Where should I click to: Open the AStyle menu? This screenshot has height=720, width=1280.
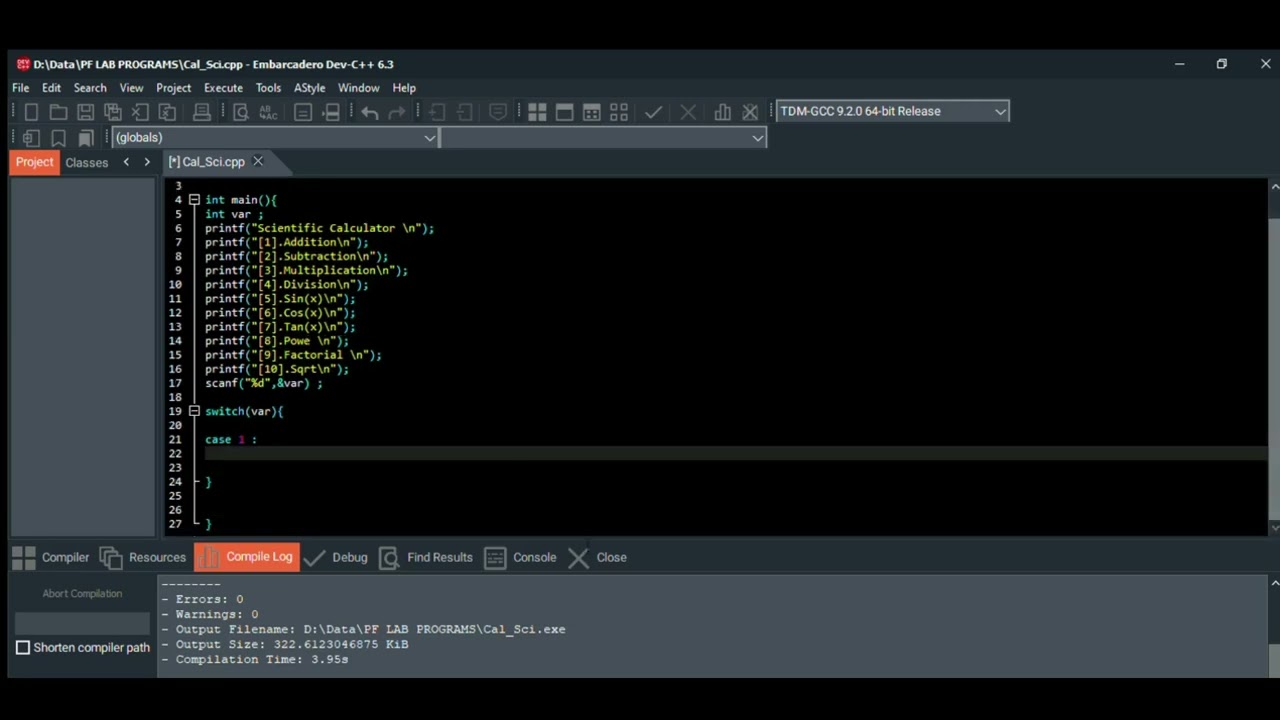pos(309,88)
